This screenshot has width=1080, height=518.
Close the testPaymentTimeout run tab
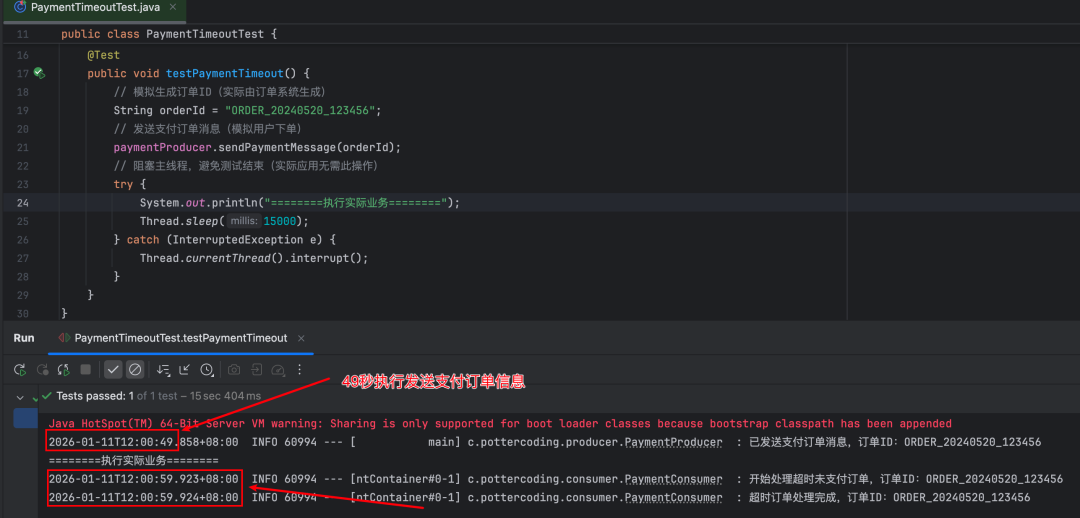[301, 338]
